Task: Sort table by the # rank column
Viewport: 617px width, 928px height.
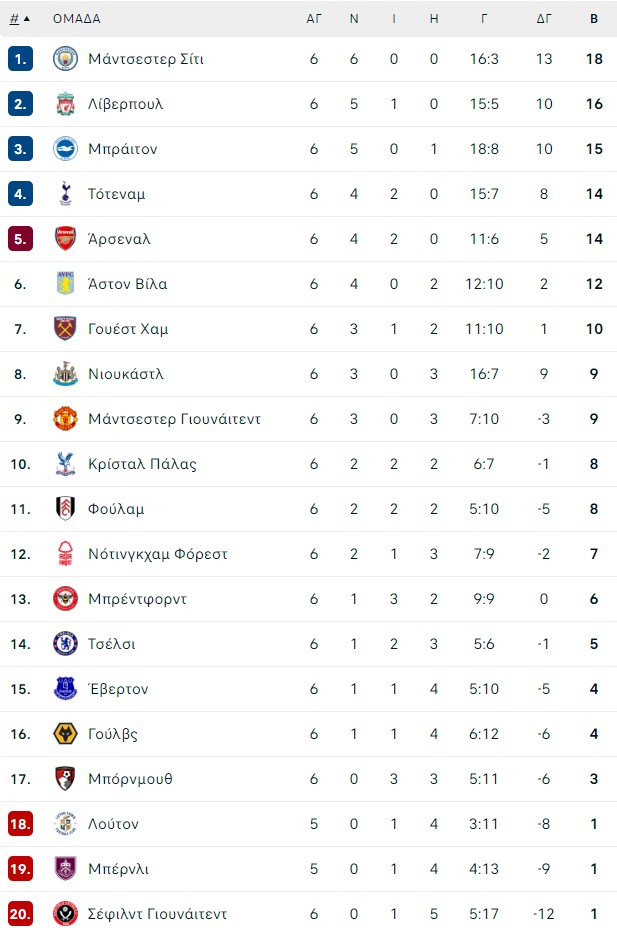Action: pyautogui.click(x=19, y=18)
